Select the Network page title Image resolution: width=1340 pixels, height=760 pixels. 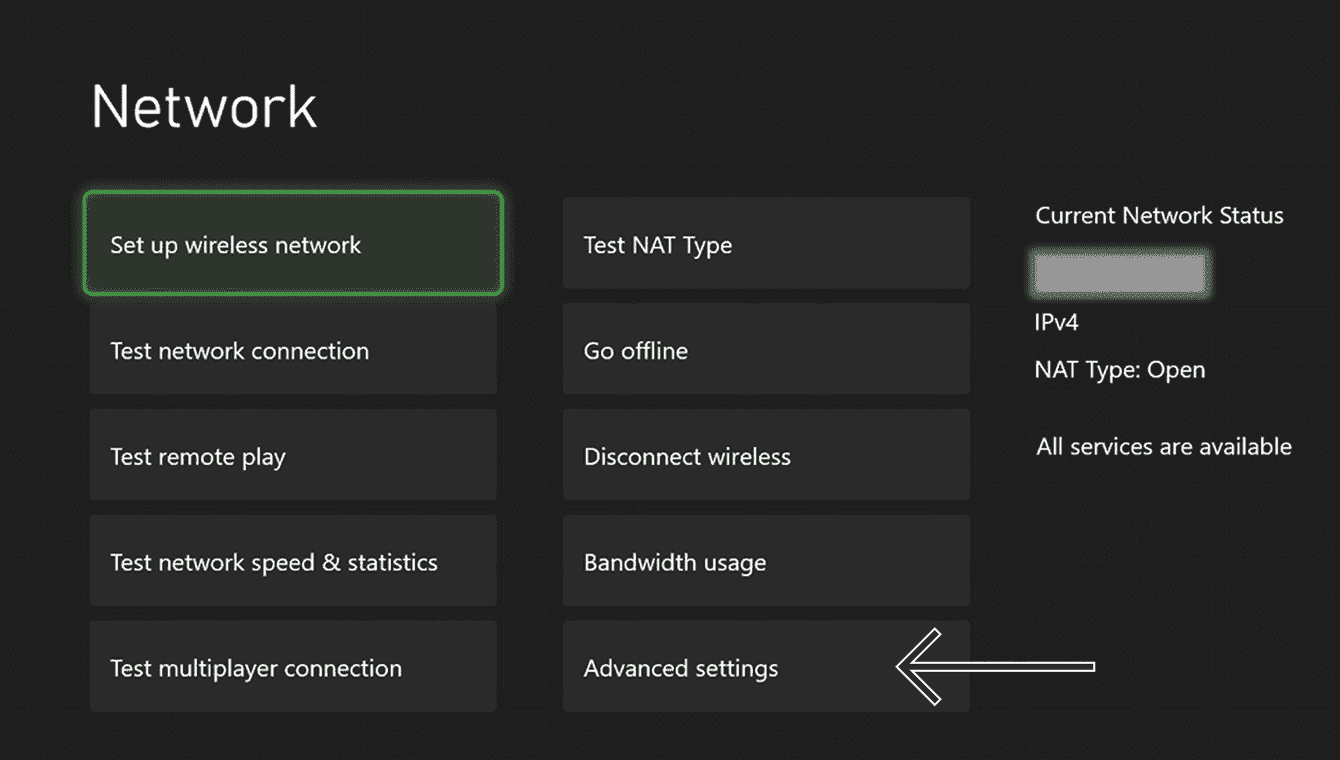203,105
